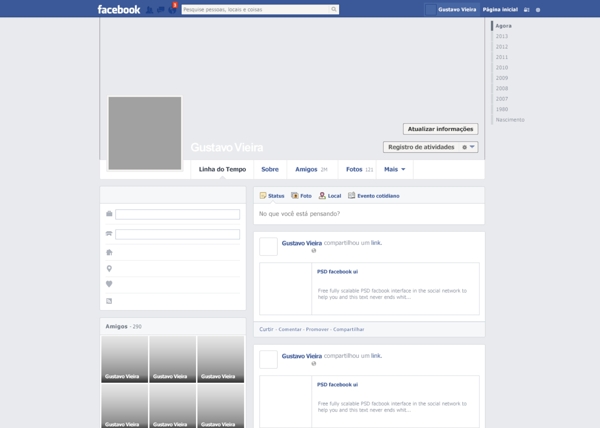Screen dimensions: 600x428
Task: Click first friend thumbnail in Amigos
Action: click(x=124, y=359)
